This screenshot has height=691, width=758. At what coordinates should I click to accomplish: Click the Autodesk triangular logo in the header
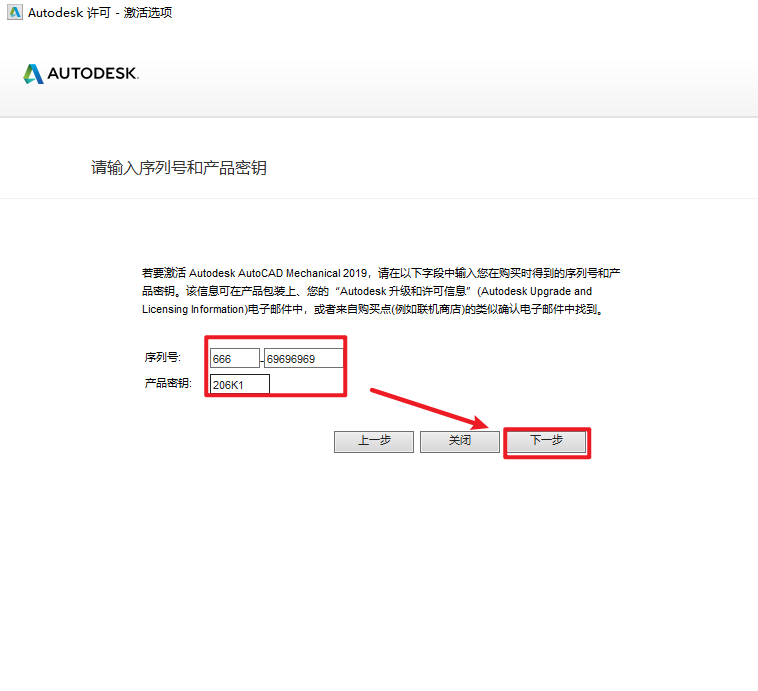coord(33,74)
